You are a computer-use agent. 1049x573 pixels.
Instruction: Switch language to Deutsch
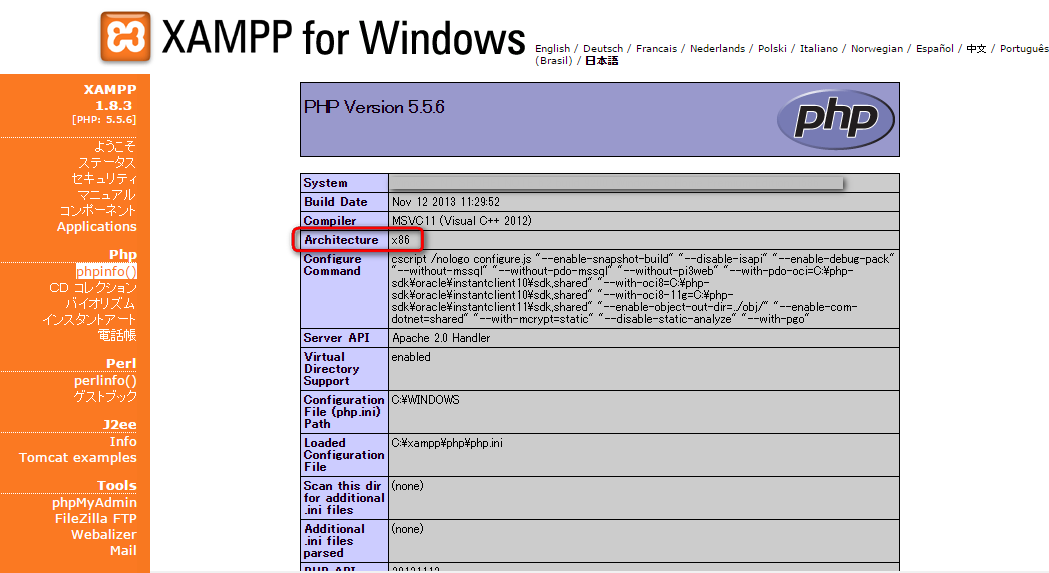point(603,48)
